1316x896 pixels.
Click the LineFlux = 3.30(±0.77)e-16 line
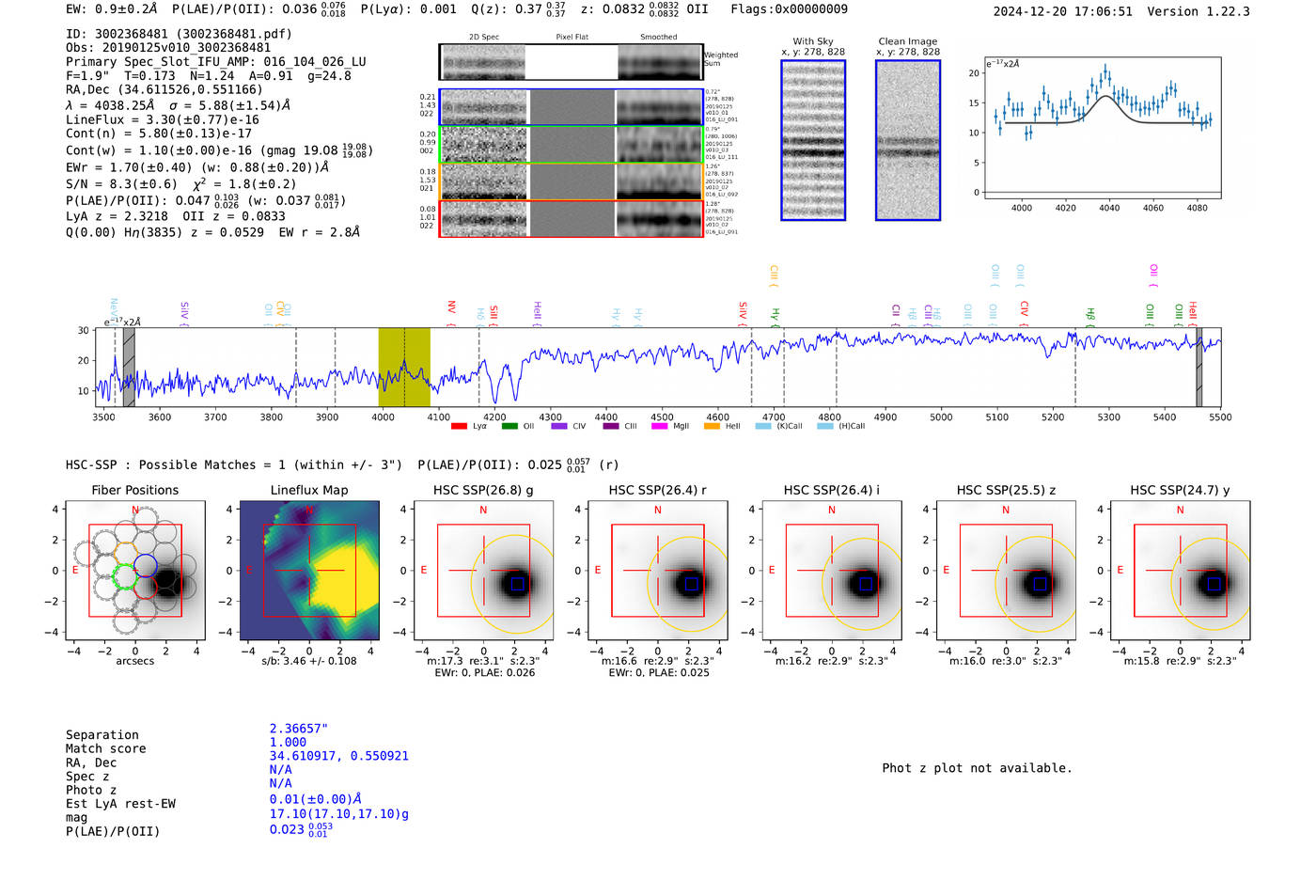coord(163,119)
